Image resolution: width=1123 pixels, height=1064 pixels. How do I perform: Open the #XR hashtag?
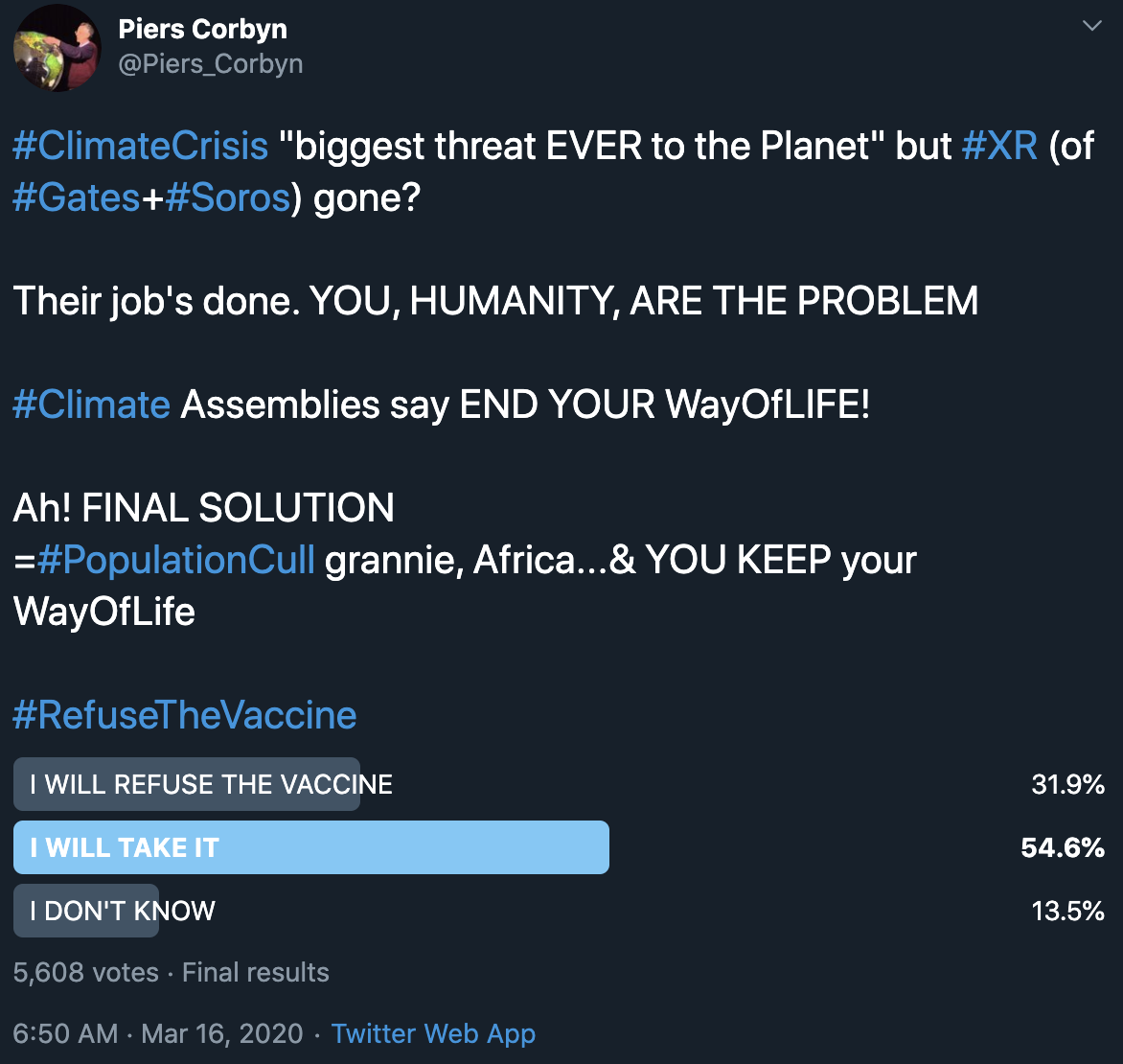[x=999, y=146]
